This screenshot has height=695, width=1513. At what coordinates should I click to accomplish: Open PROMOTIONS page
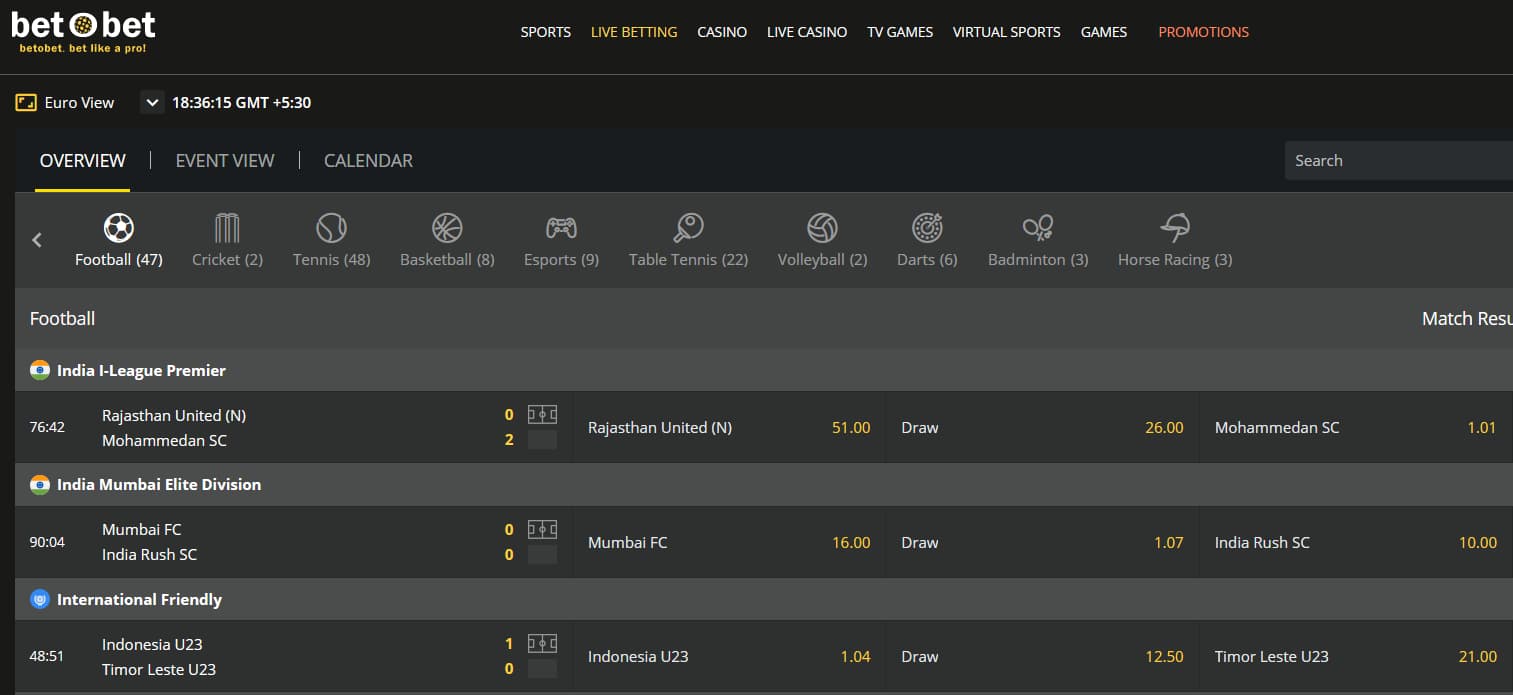(x=1204, y=32)
